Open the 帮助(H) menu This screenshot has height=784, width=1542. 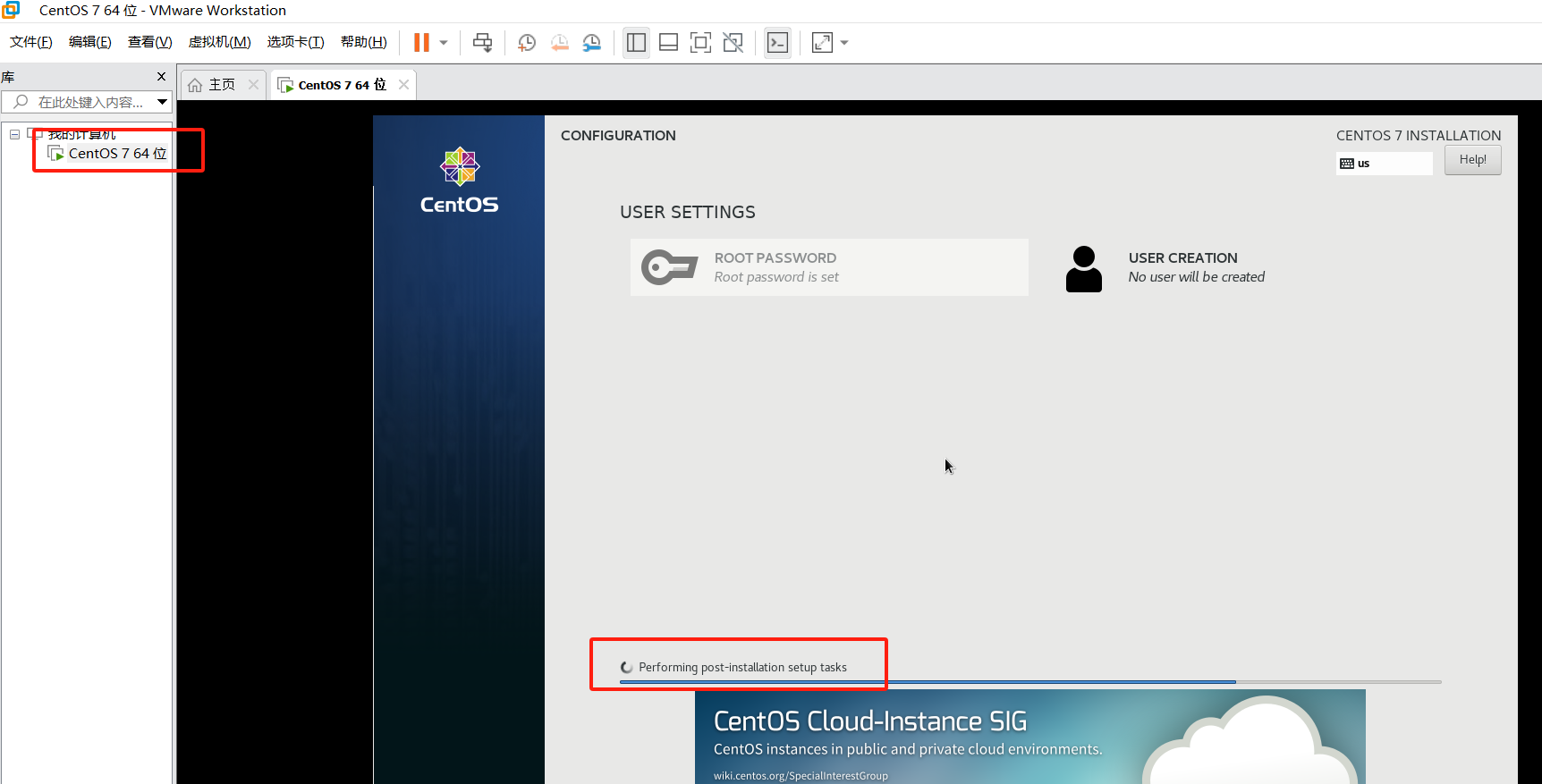[364, 42]
